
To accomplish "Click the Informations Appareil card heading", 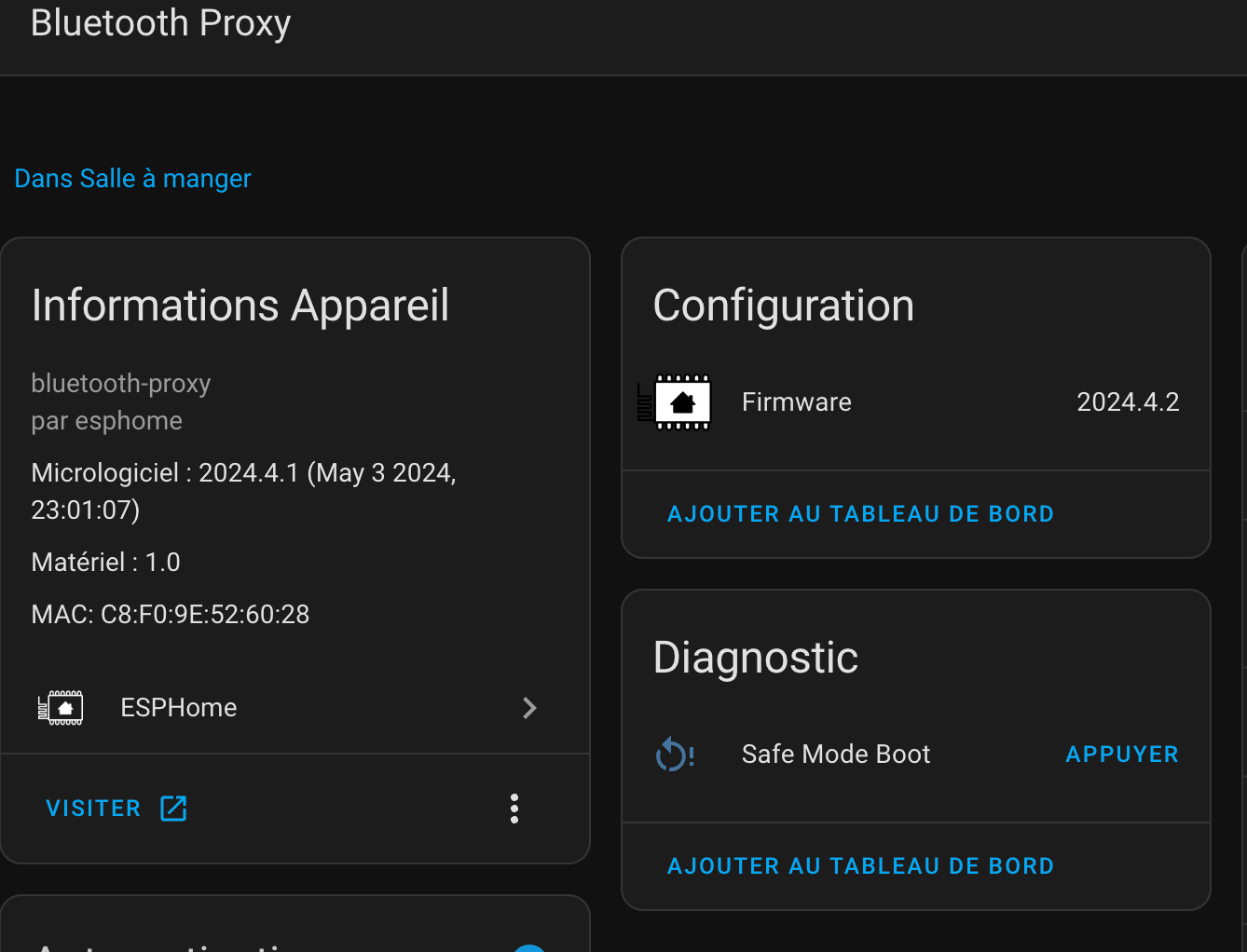I will click(240, 306).
